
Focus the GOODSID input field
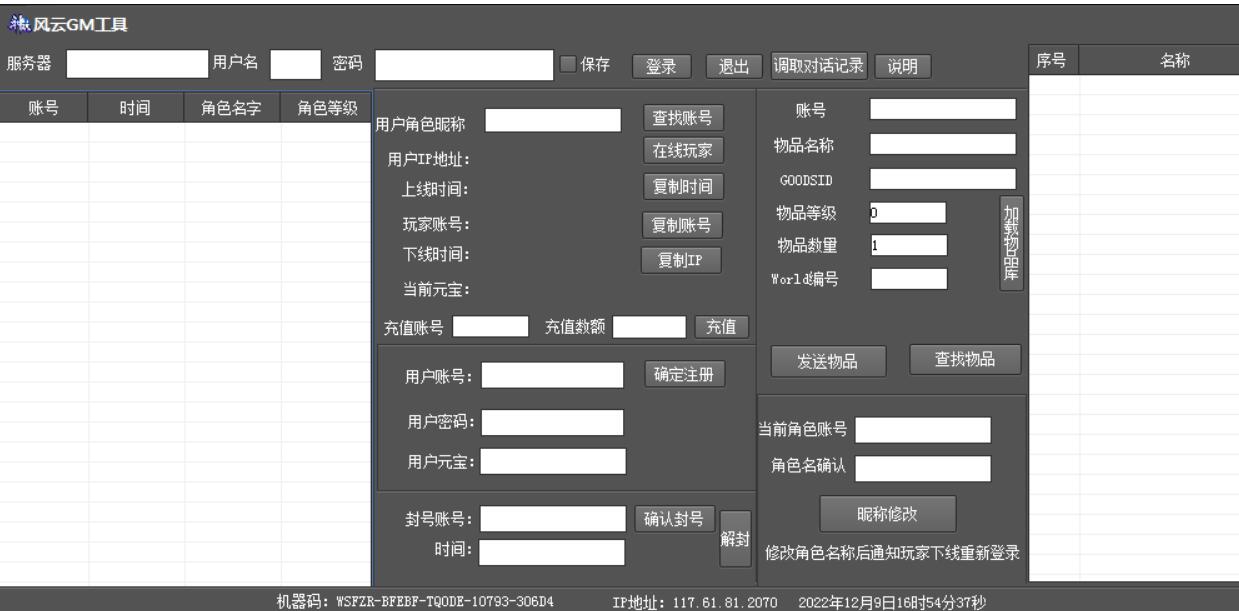pyautogui.click(x=943, y=179)
